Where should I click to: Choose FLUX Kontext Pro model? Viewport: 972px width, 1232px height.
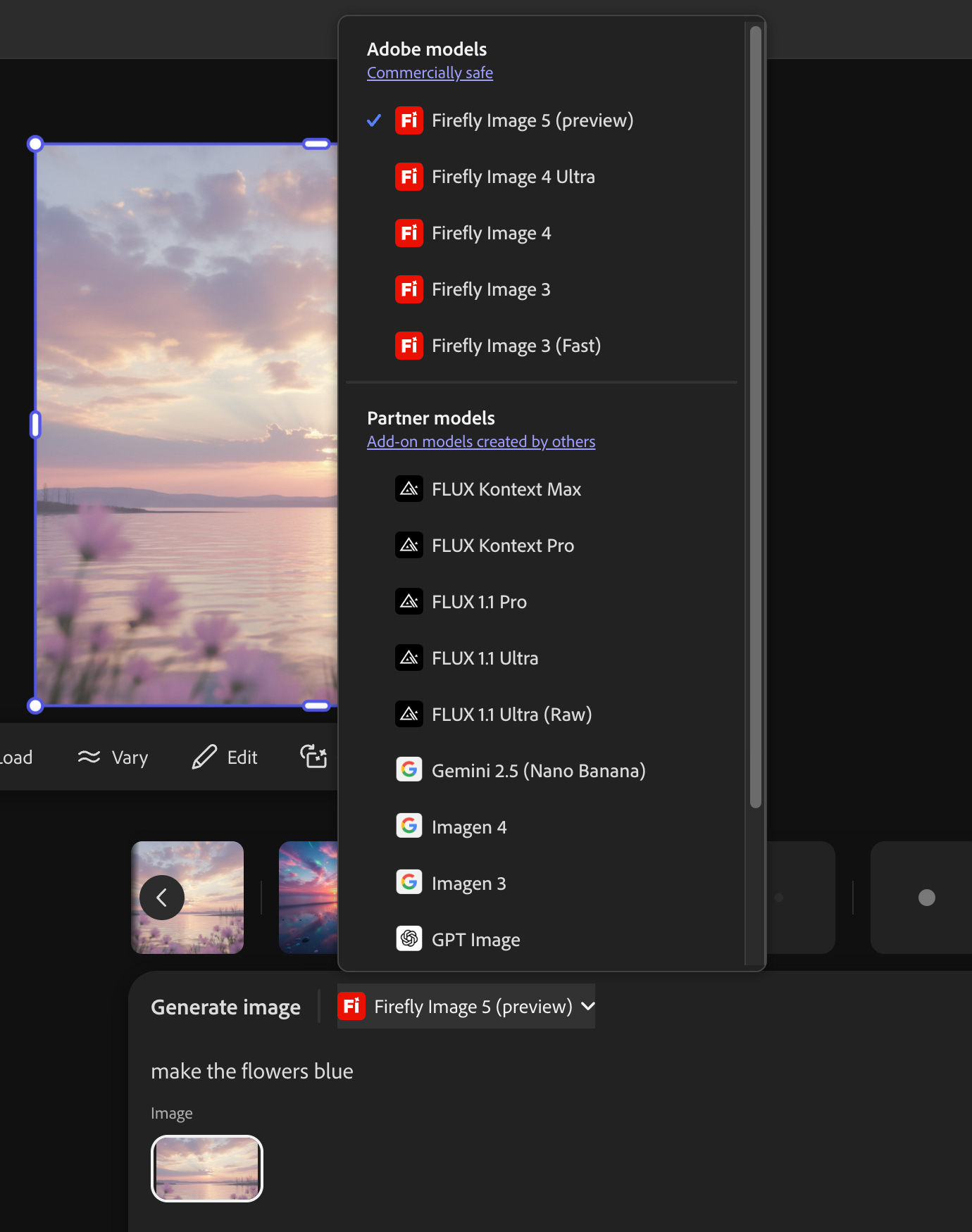(x=541, y=546)
